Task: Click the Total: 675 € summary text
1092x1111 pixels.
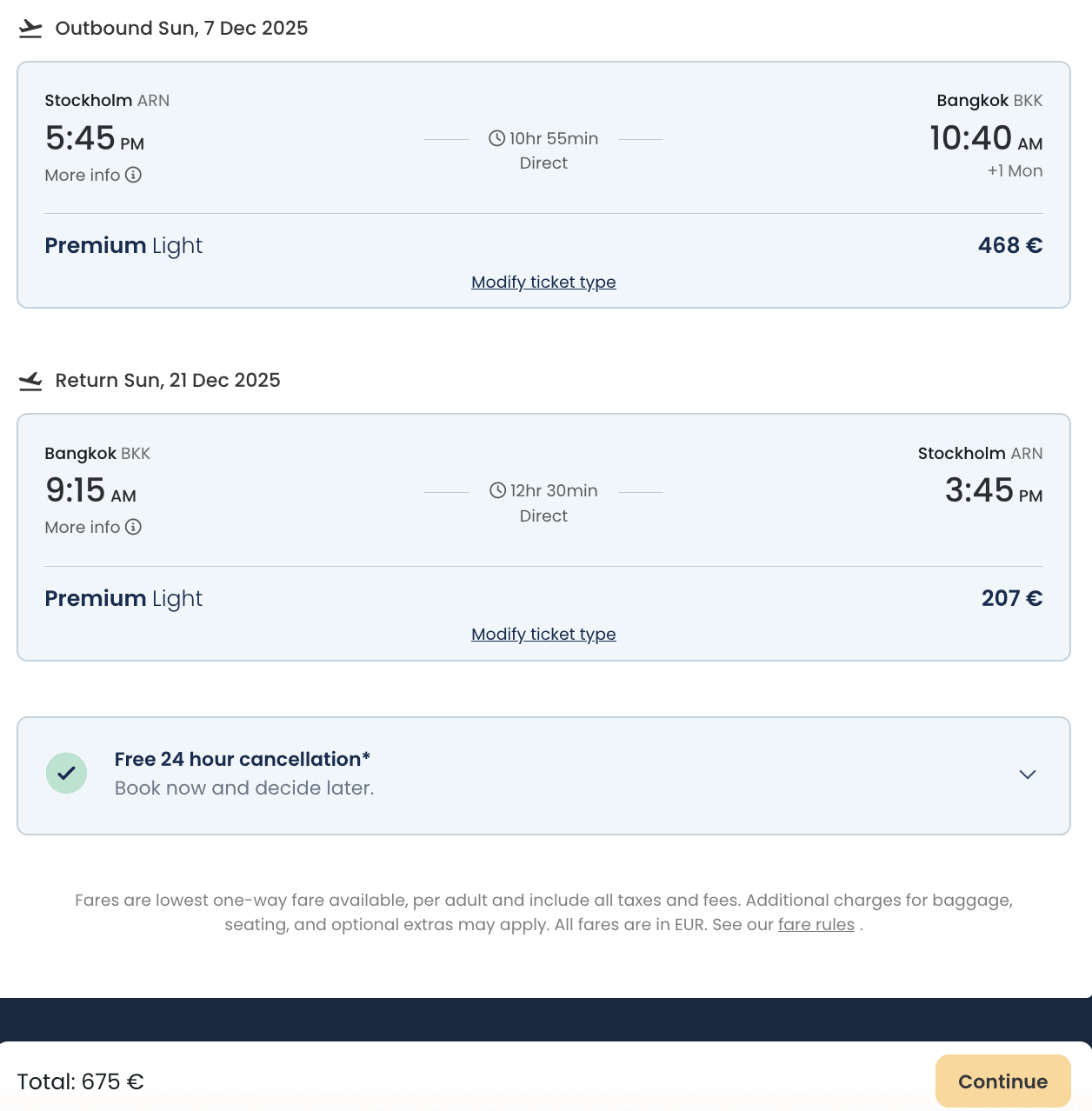Action: (80, 1081)
